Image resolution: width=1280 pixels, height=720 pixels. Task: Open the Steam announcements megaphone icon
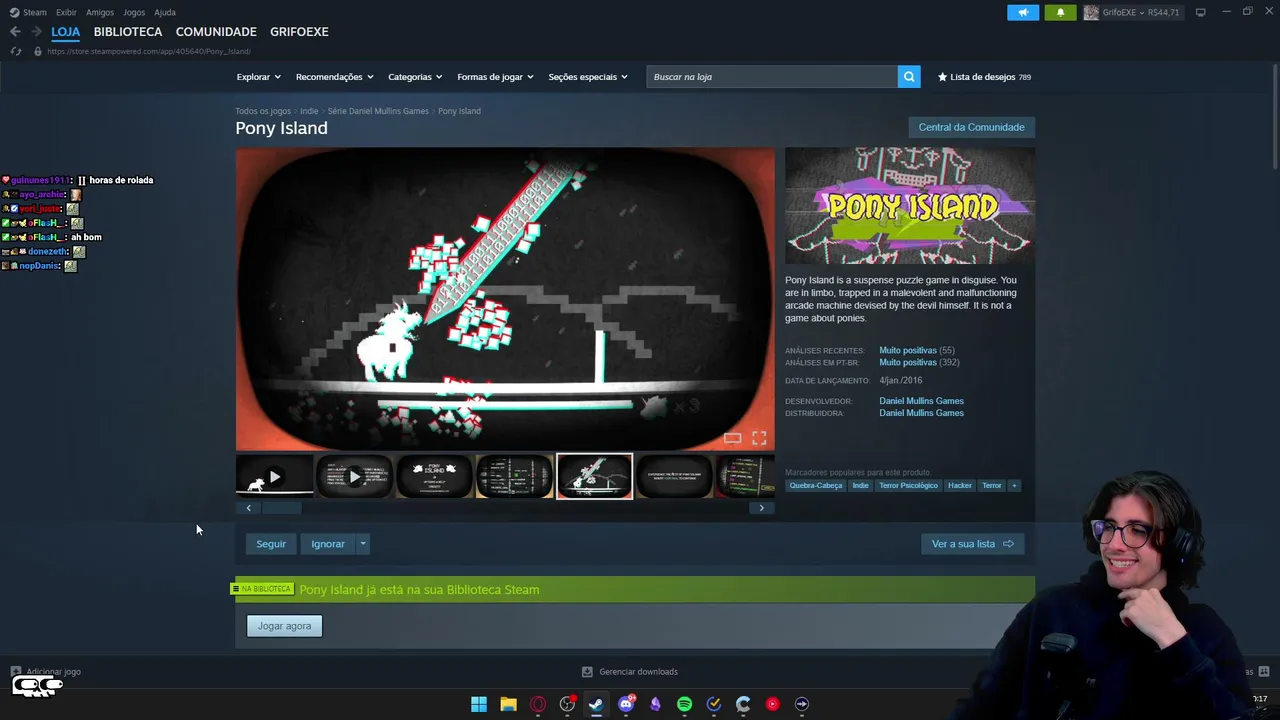pyautogui.click(x=1023, y=12)
